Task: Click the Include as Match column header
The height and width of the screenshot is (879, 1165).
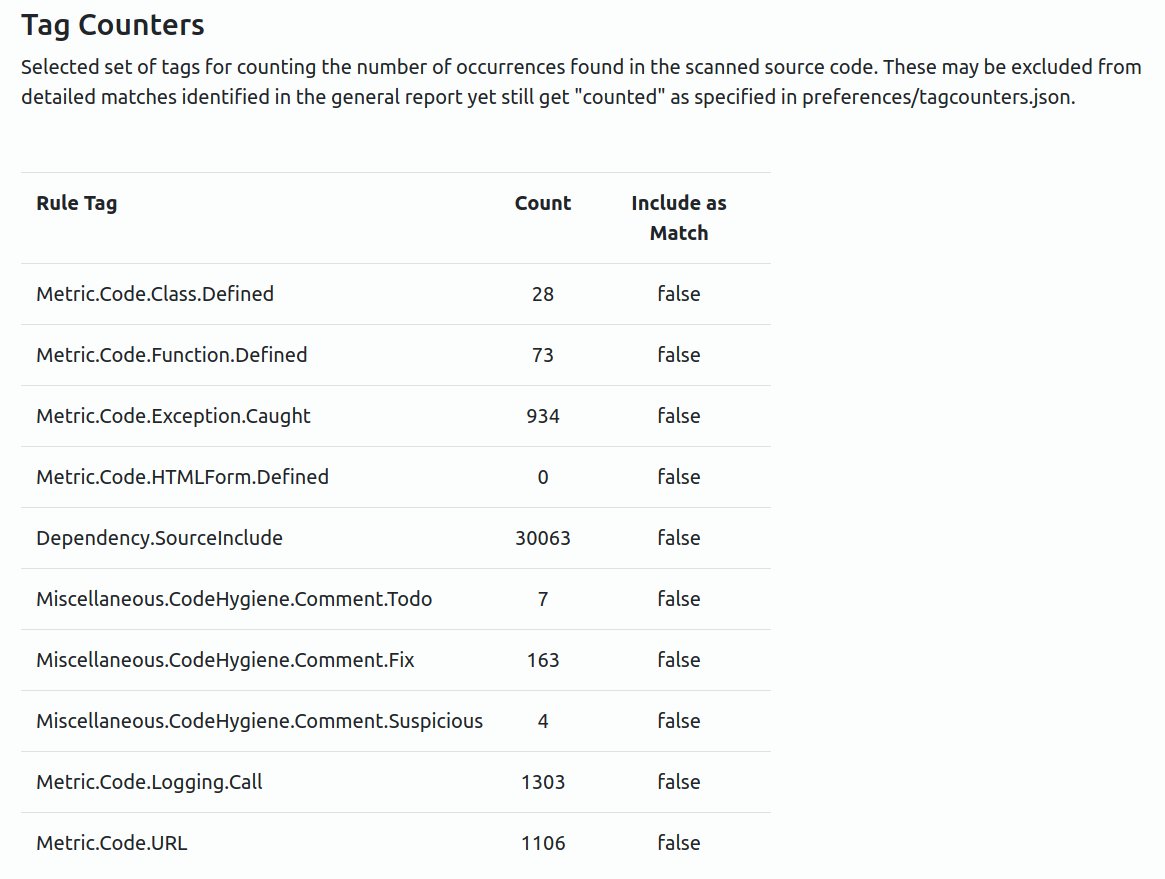Action: pyautogui.click(x=678, y=218)
